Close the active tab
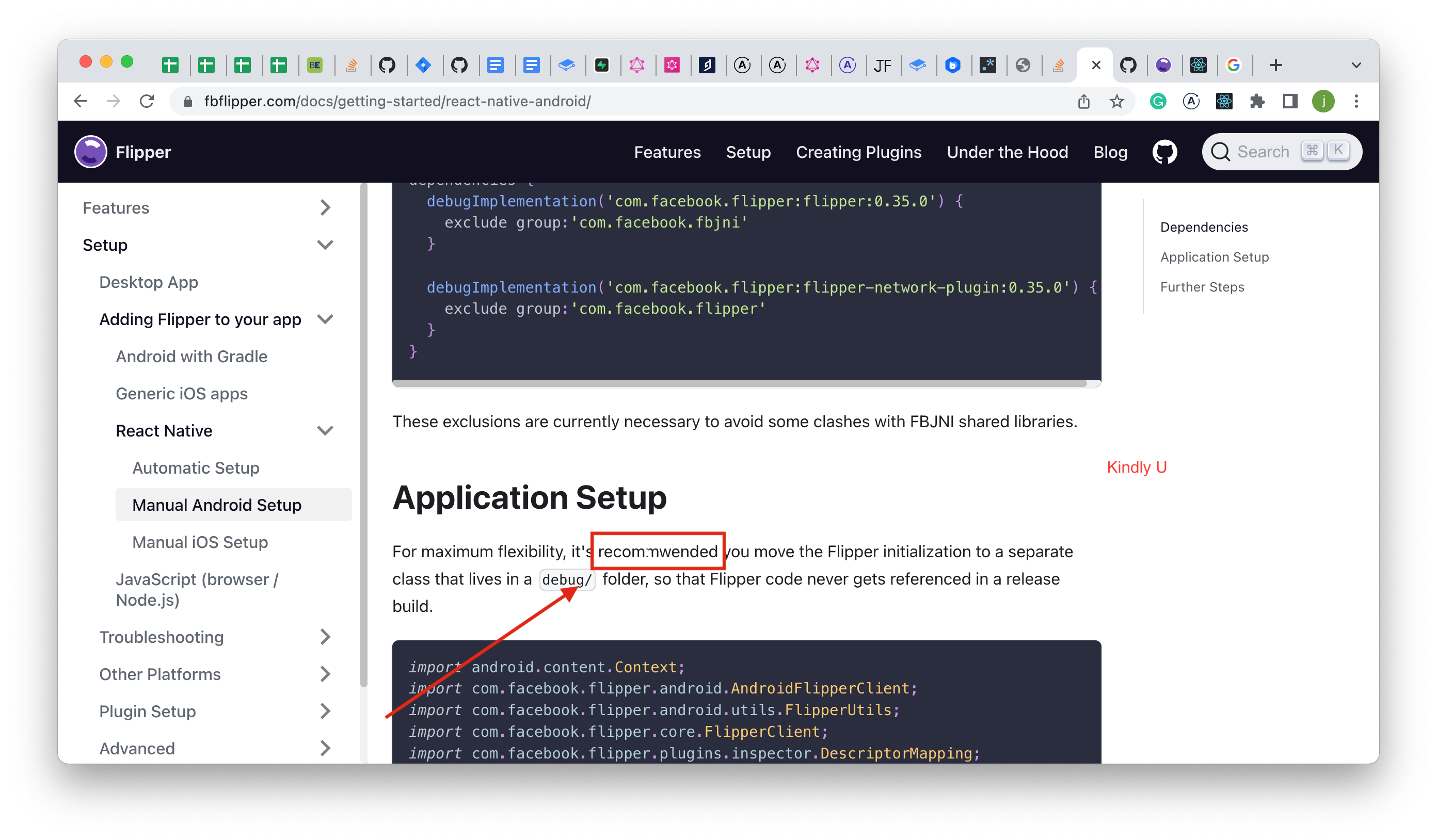This screenshot has height=840, width=1437. (x=1095, y=65)
